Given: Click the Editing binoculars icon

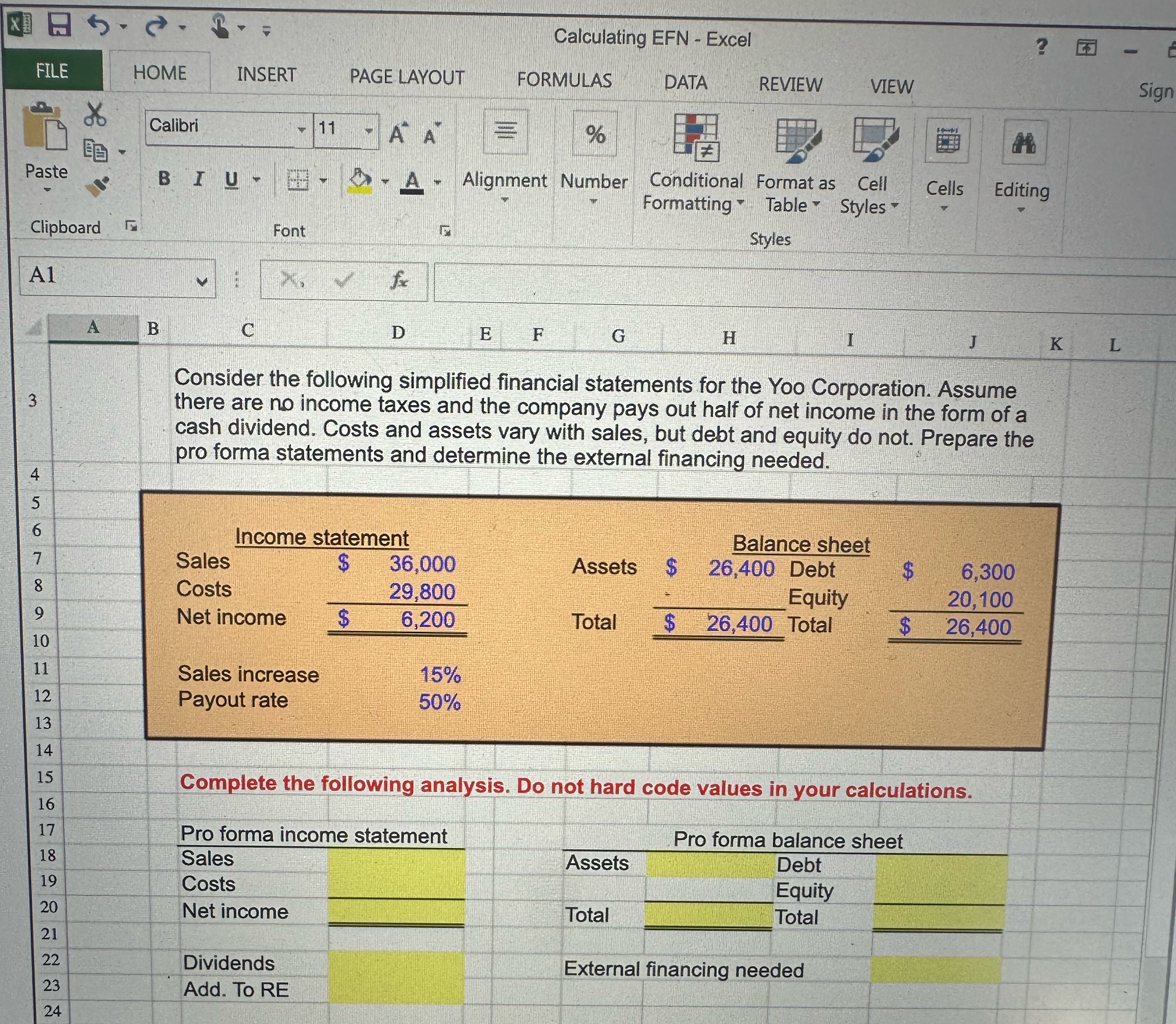Looking at the screenshot, I should (x=1024, y=143).
